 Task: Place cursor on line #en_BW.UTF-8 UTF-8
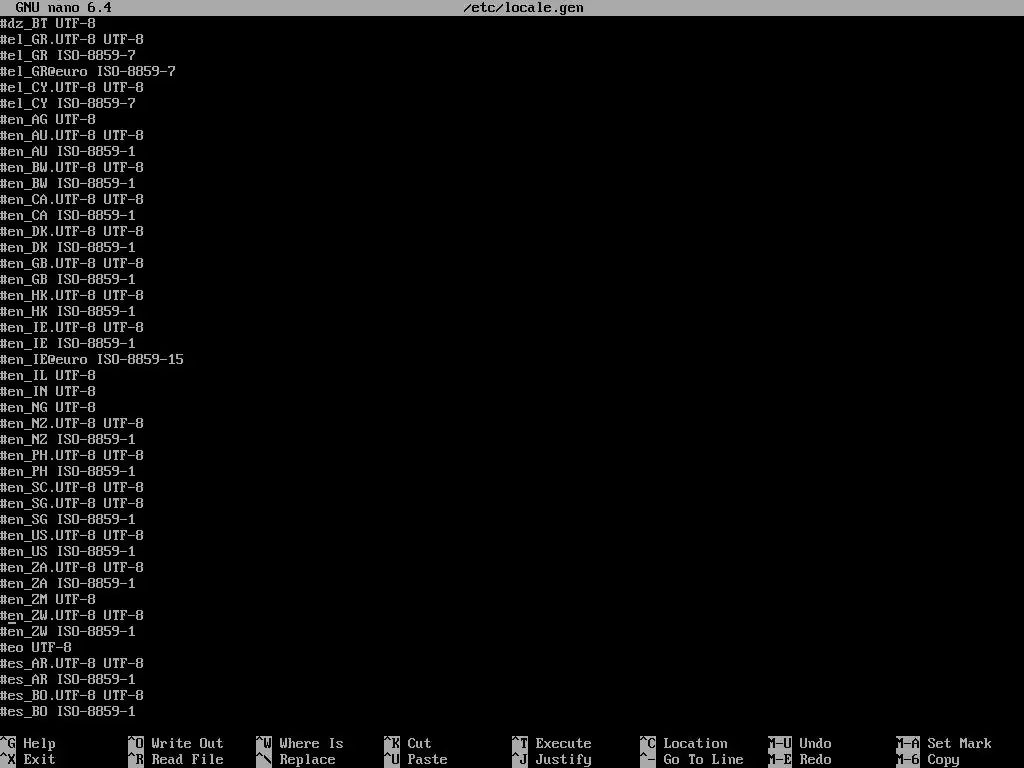point(72,167)
